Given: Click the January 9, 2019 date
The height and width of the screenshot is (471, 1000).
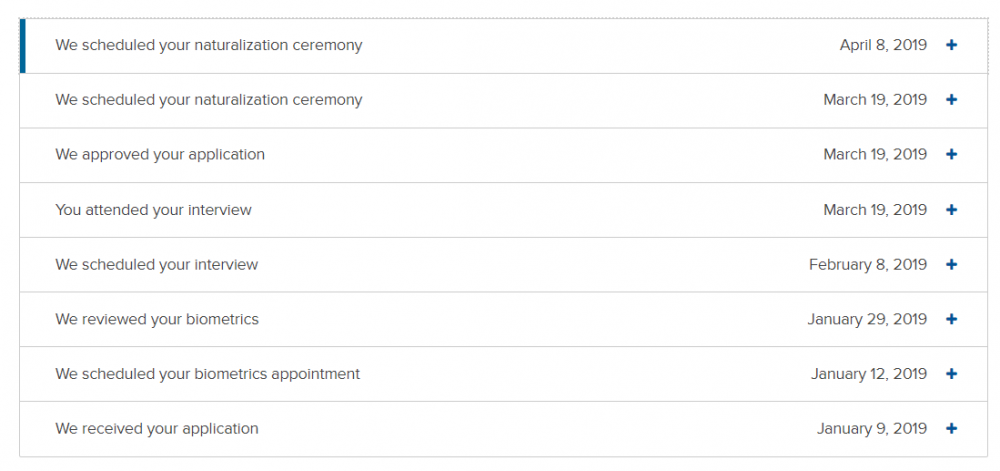Looking at the screenshot, I should coord(872,429).
